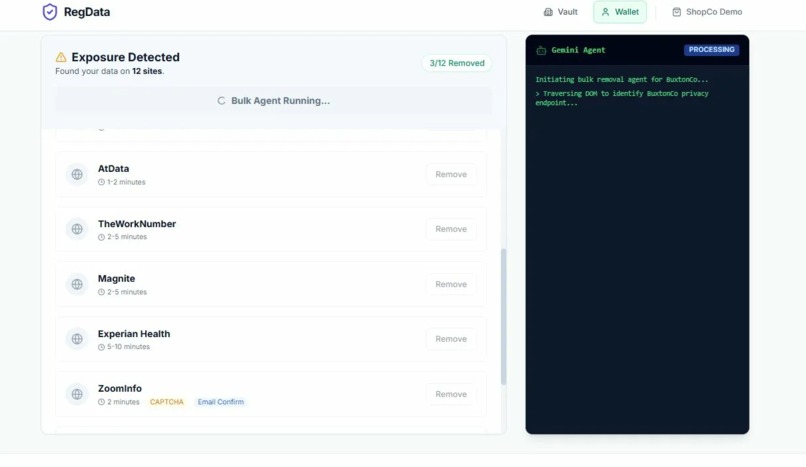806x467 pixels.
Task: Click the globe icon for Magnite
Action: [77, 284]
